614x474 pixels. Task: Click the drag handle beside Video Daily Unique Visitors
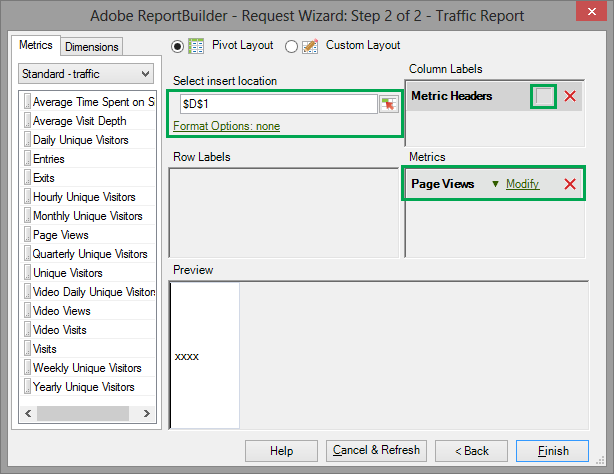[x=27, y=291]
